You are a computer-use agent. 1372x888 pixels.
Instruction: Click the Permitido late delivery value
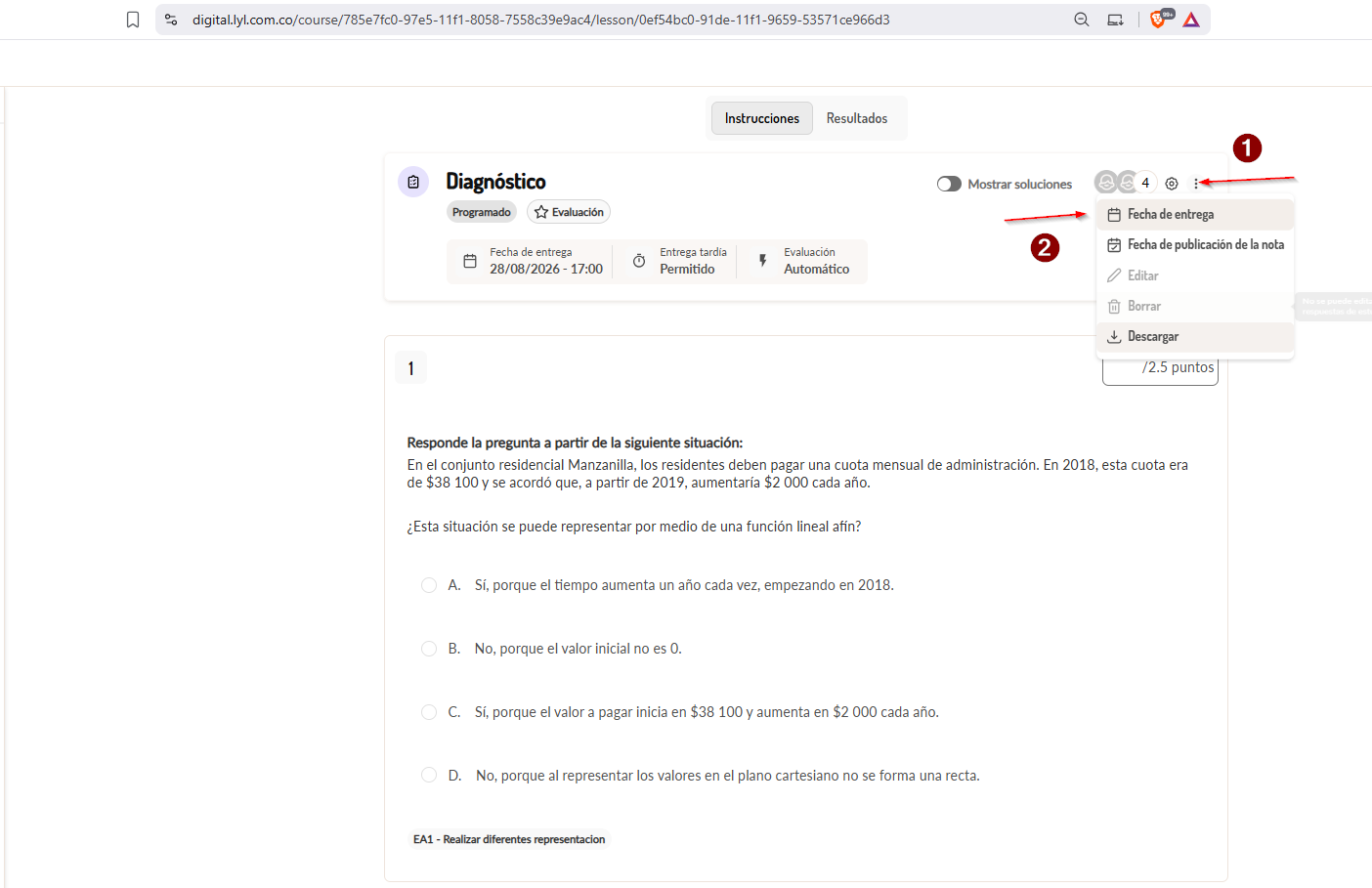point(687,269)
